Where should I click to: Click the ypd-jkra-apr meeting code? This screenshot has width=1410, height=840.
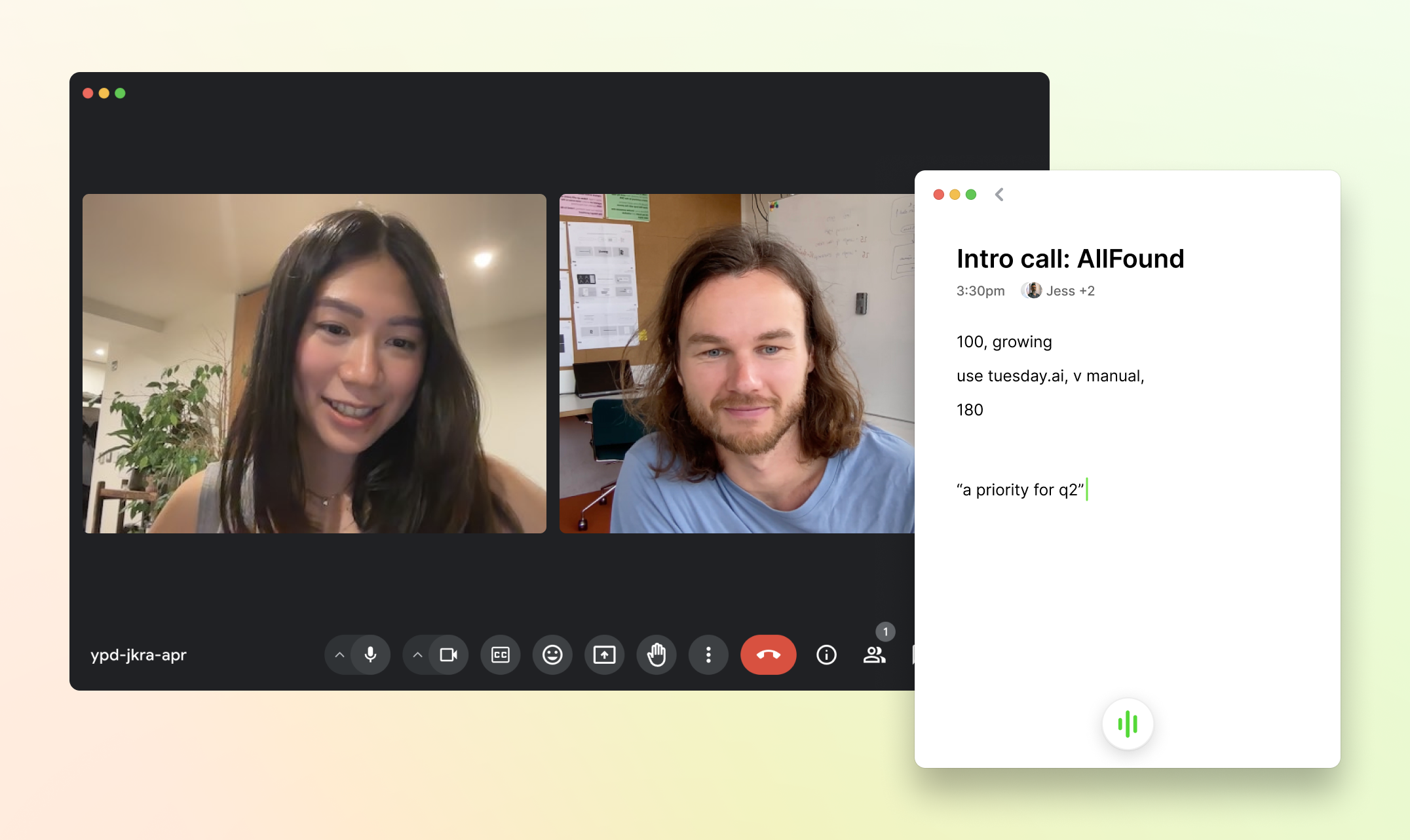(138, 655)
